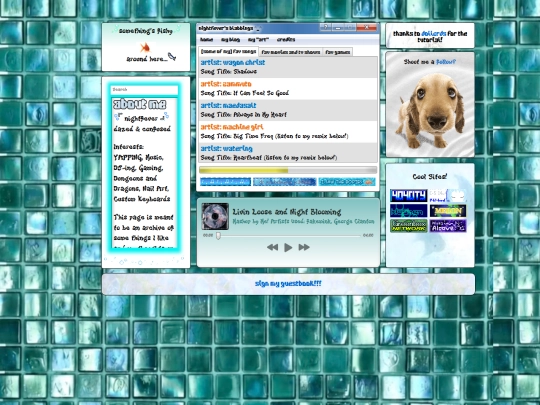Click 'artist: watering' text
This screenshot has height=405, width=540.
tap(227, 148)
